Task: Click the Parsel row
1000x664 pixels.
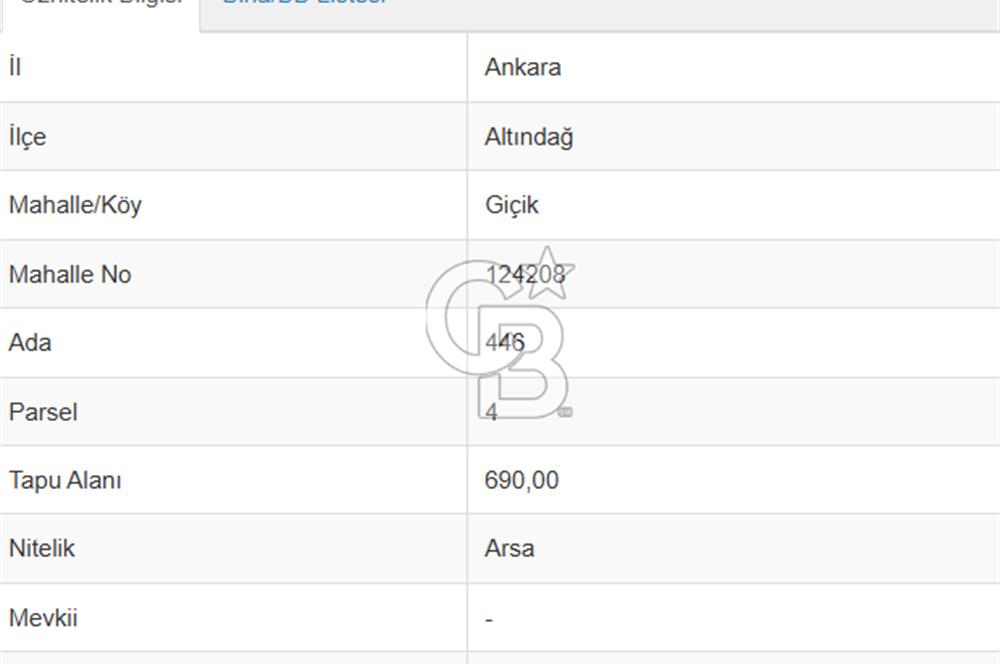Action: 230,411
